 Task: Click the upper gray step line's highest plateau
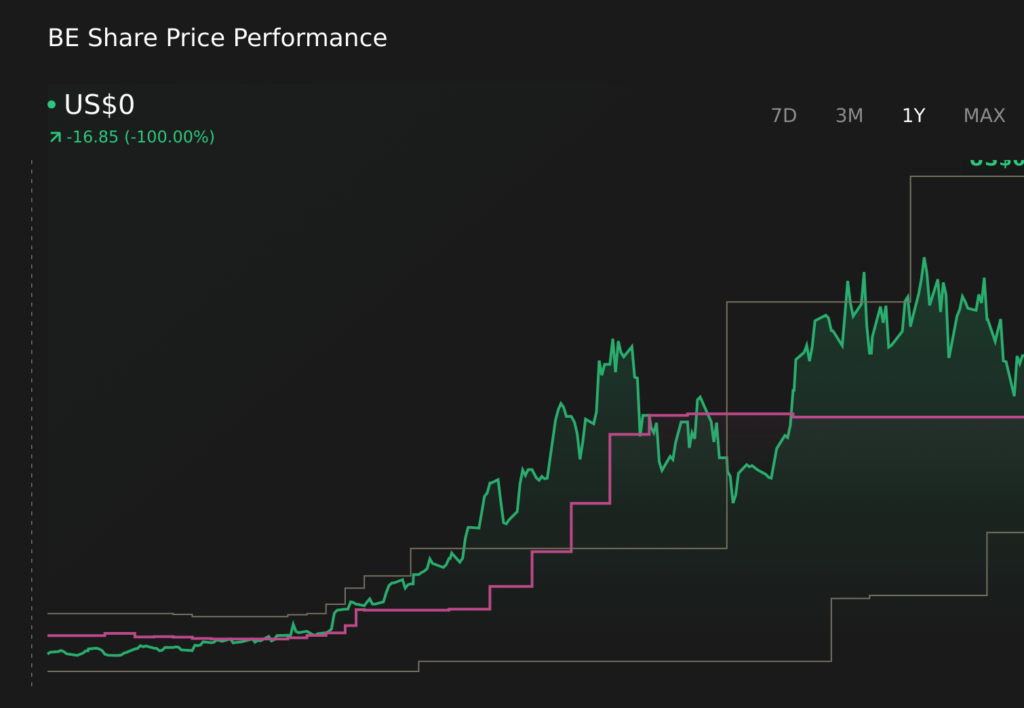[x=965, y=177]
